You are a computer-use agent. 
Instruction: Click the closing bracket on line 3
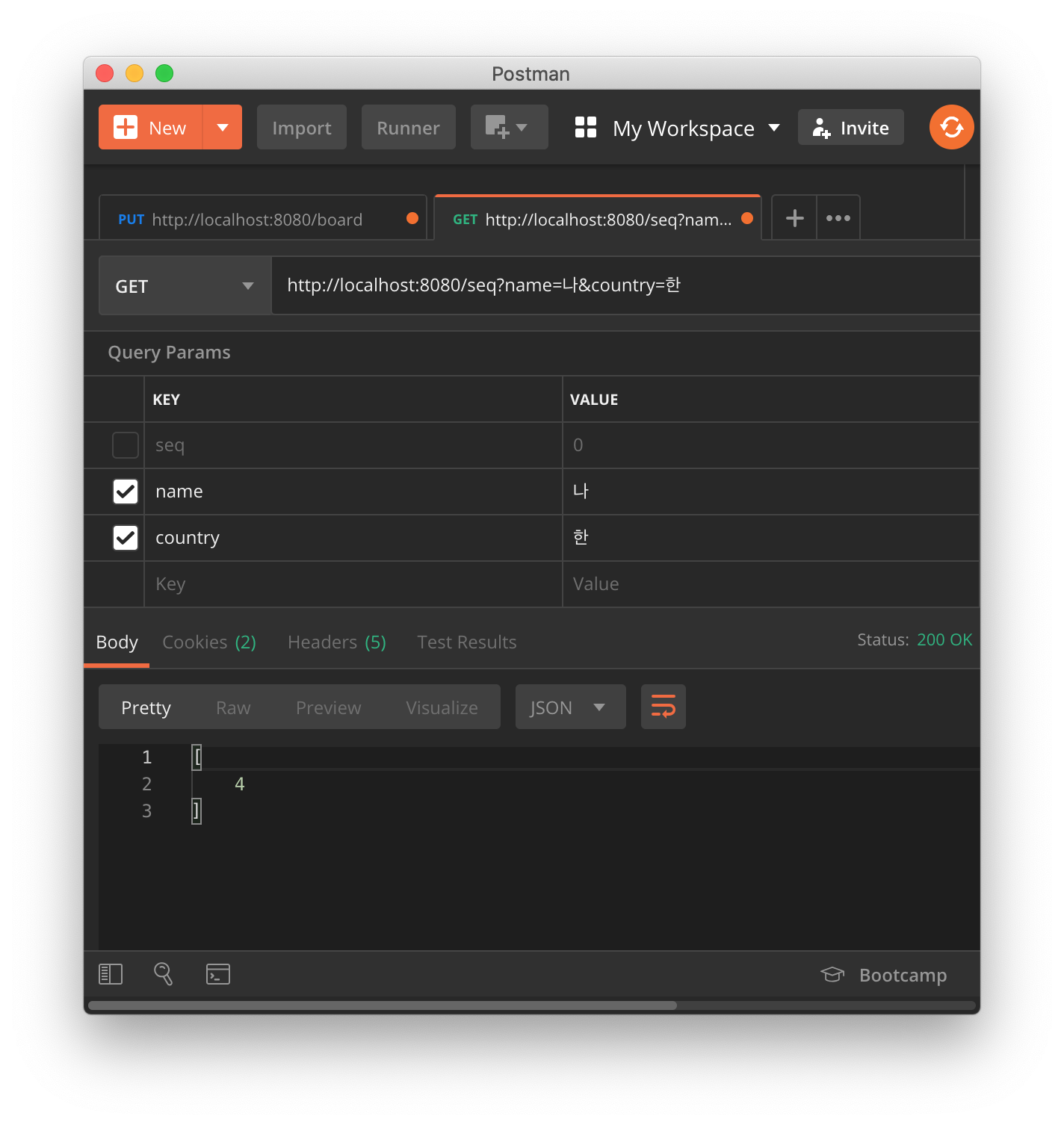[197, 811]
